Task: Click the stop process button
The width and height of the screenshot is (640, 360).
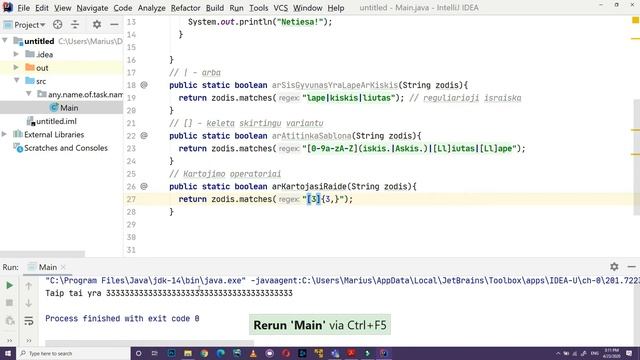Action: point(9,303)
